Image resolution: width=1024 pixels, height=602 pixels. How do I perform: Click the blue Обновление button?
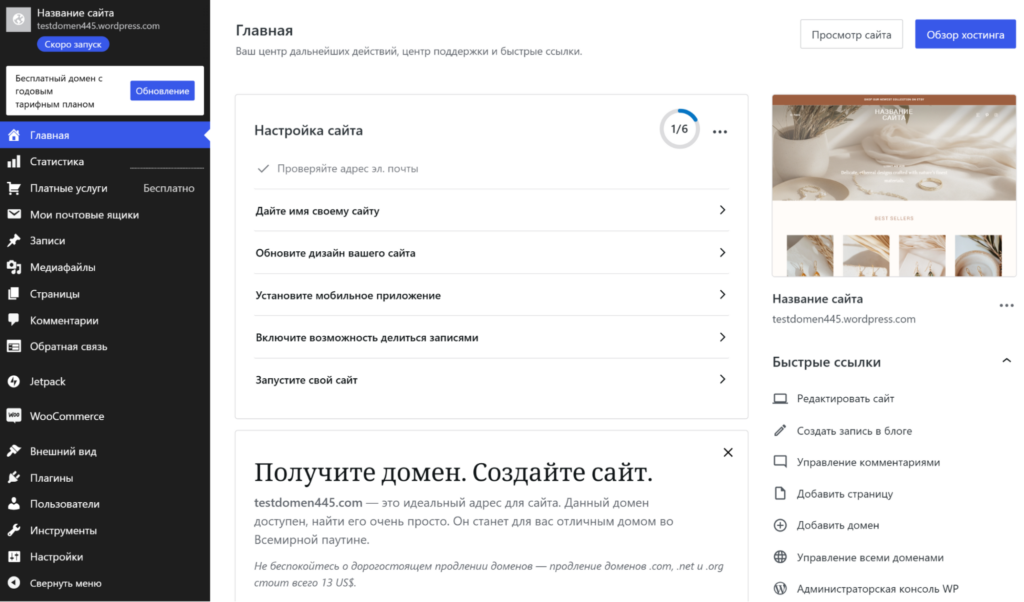tap(162, 91)
